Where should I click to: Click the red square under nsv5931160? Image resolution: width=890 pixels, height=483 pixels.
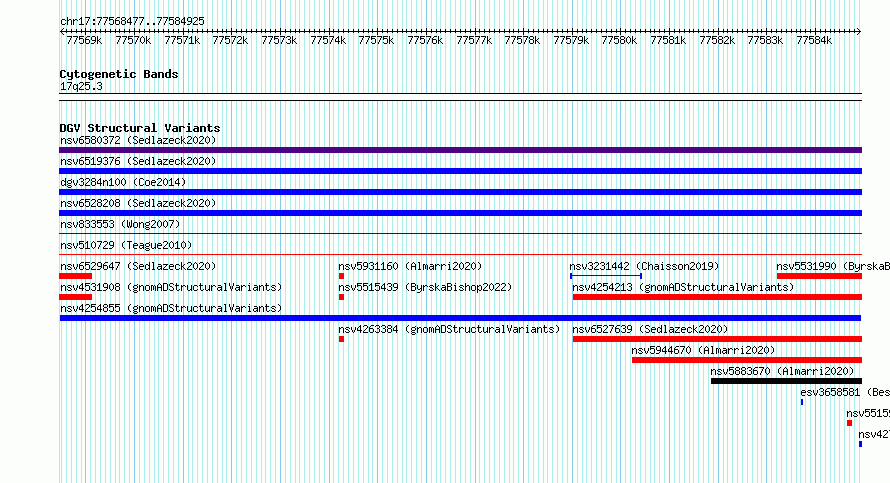(x=341, y=276)
